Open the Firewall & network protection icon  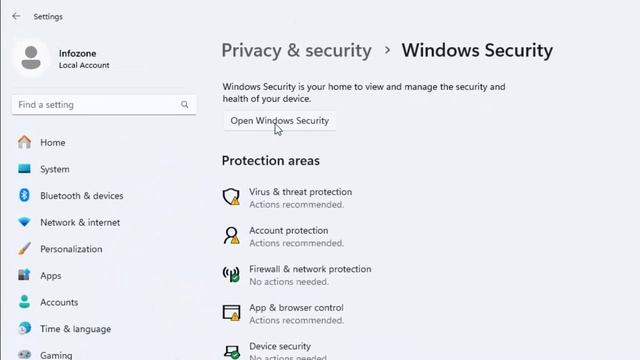[x=231, y=274]
